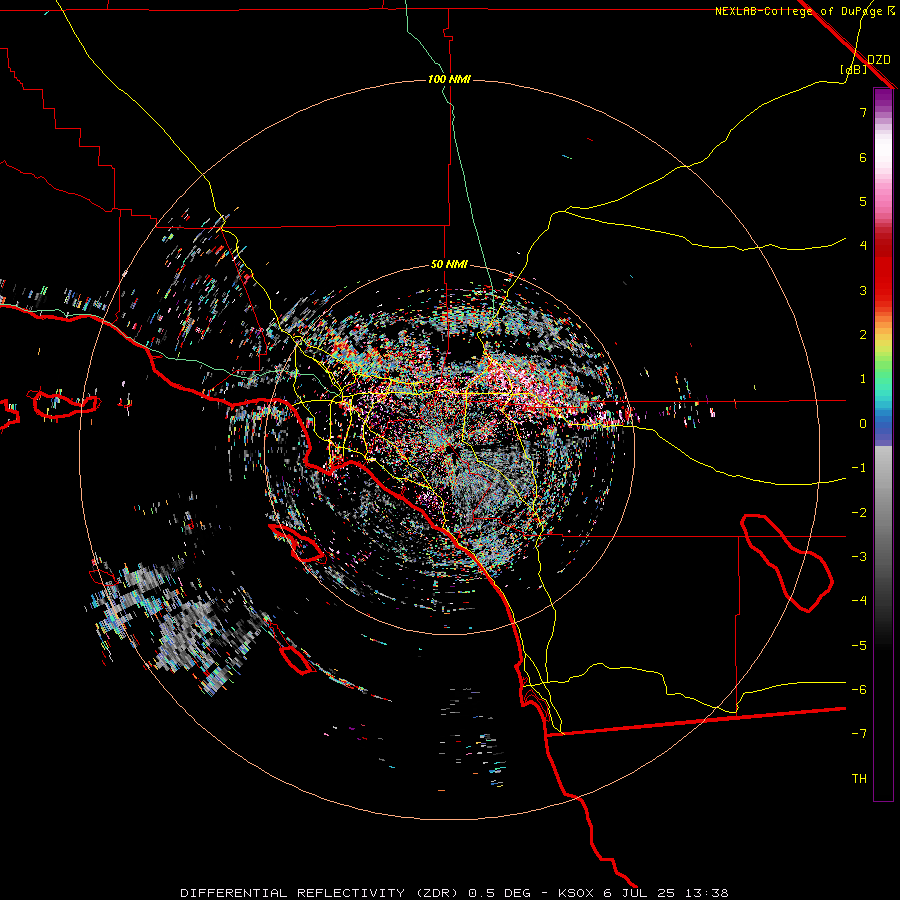The width and height of the screenshot is (900, 900).
Task: Click the -5 value on color scale
Action: 859,646
